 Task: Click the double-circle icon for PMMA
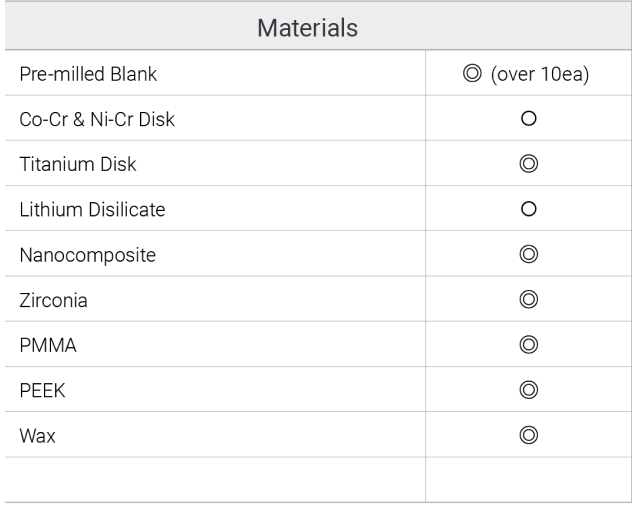528,345
